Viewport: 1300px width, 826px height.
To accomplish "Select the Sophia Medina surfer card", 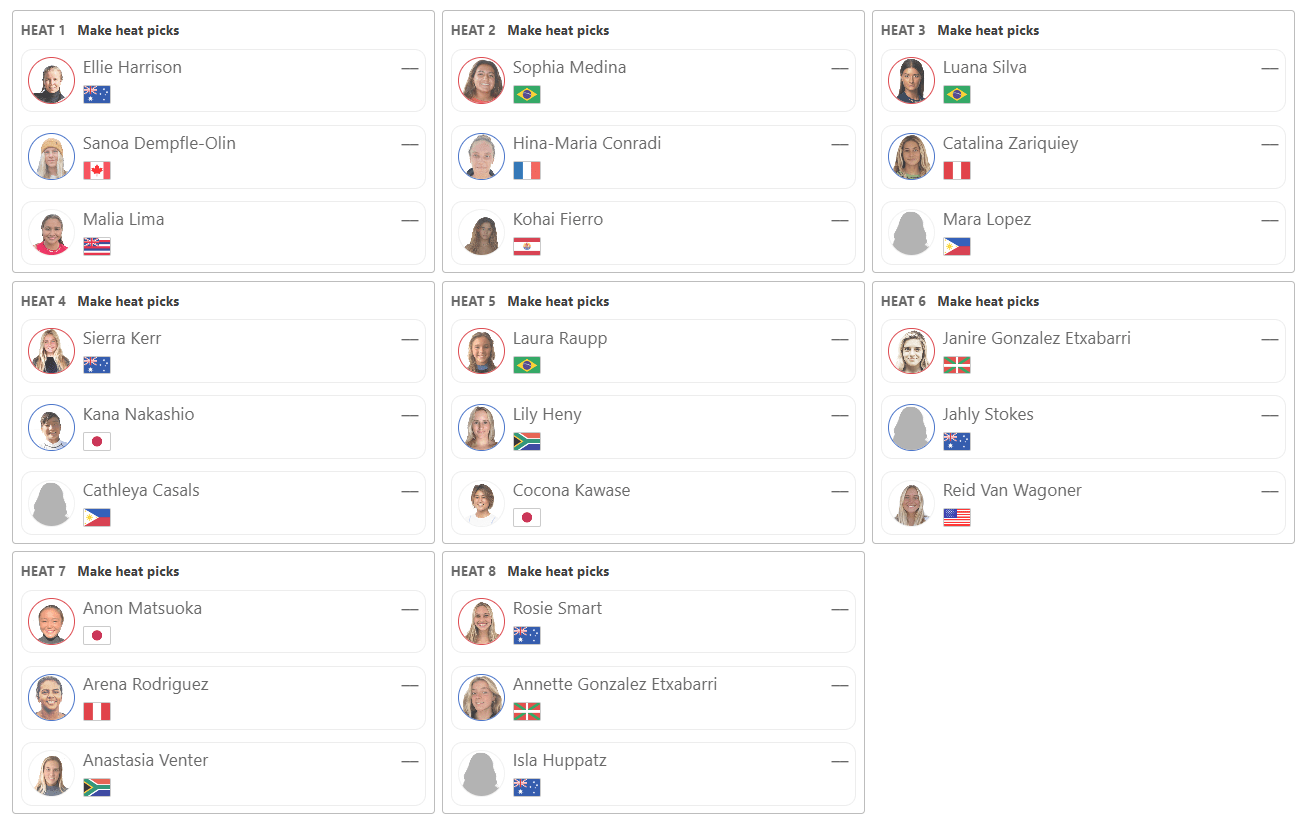I will pyautogui.click(x=653, y=81).
